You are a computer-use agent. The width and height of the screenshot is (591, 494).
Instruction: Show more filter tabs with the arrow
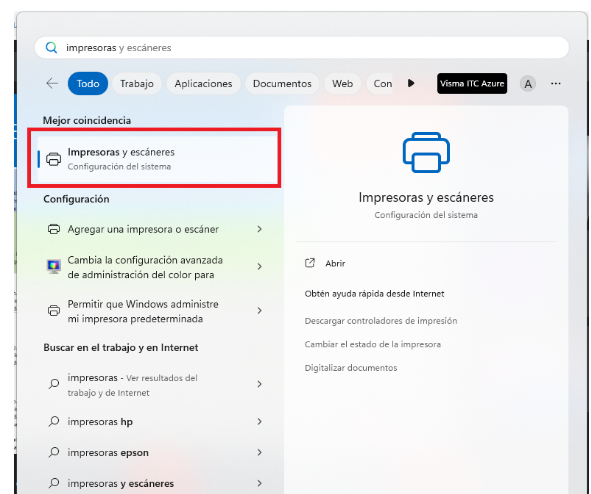point(411,83)
